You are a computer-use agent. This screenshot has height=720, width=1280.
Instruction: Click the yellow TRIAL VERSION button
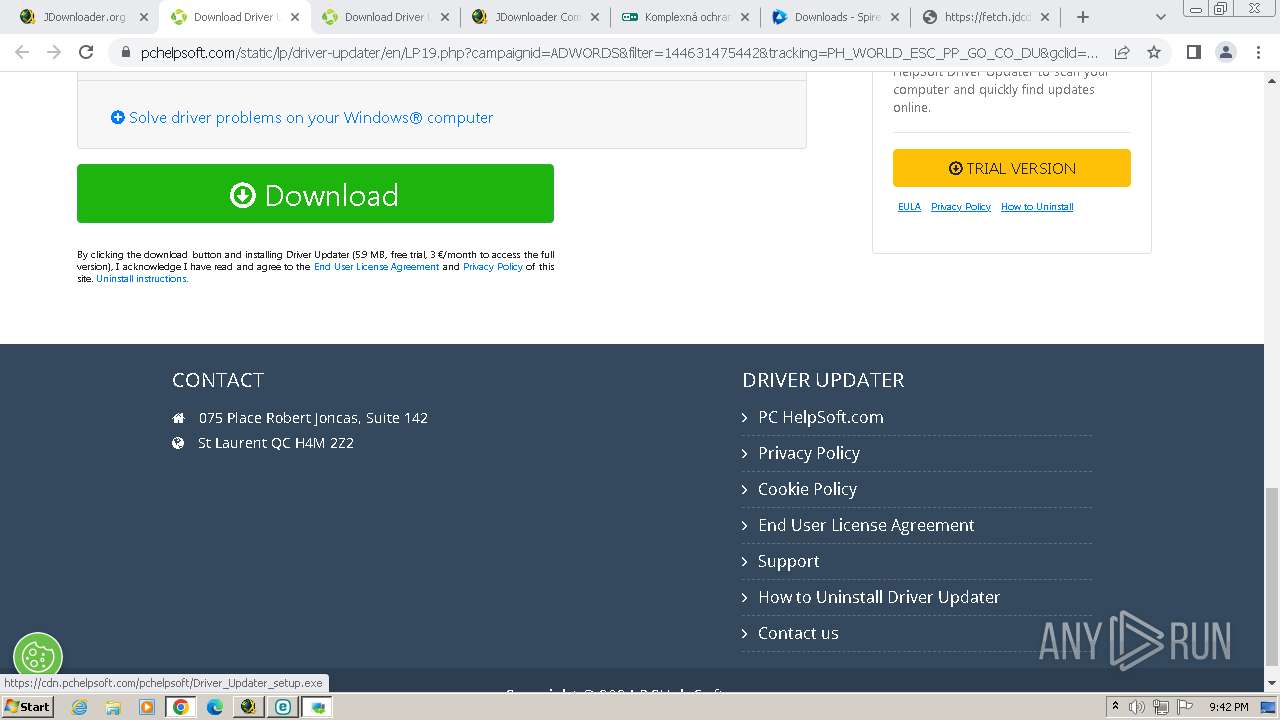[1011, 168]
